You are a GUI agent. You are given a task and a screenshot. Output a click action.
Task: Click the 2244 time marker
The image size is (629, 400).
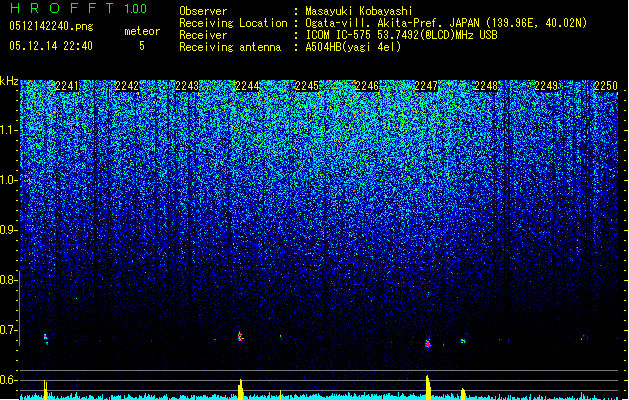click(x=247, y=86)
